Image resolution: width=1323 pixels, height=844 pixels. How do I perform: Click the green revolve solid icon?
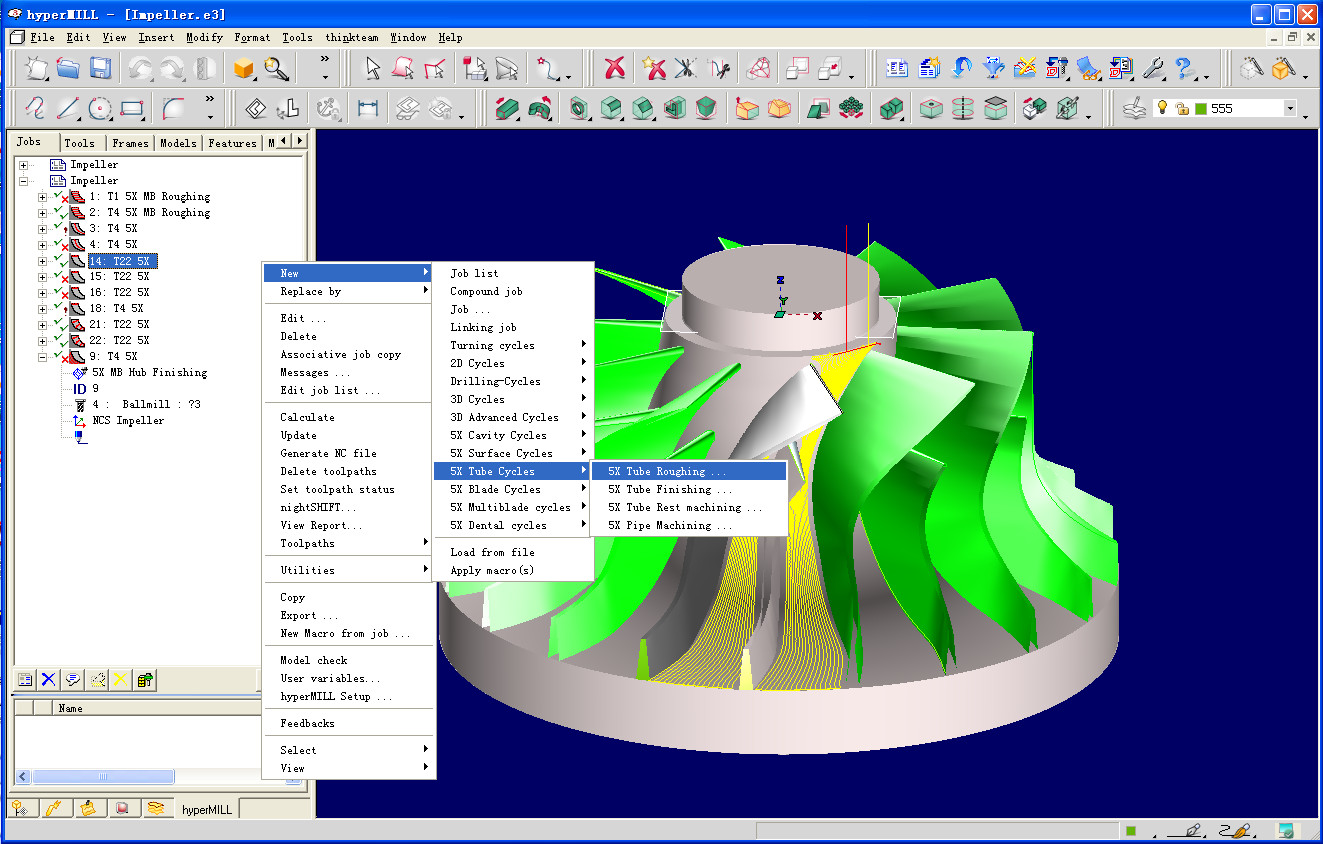(x=539, y=108)
